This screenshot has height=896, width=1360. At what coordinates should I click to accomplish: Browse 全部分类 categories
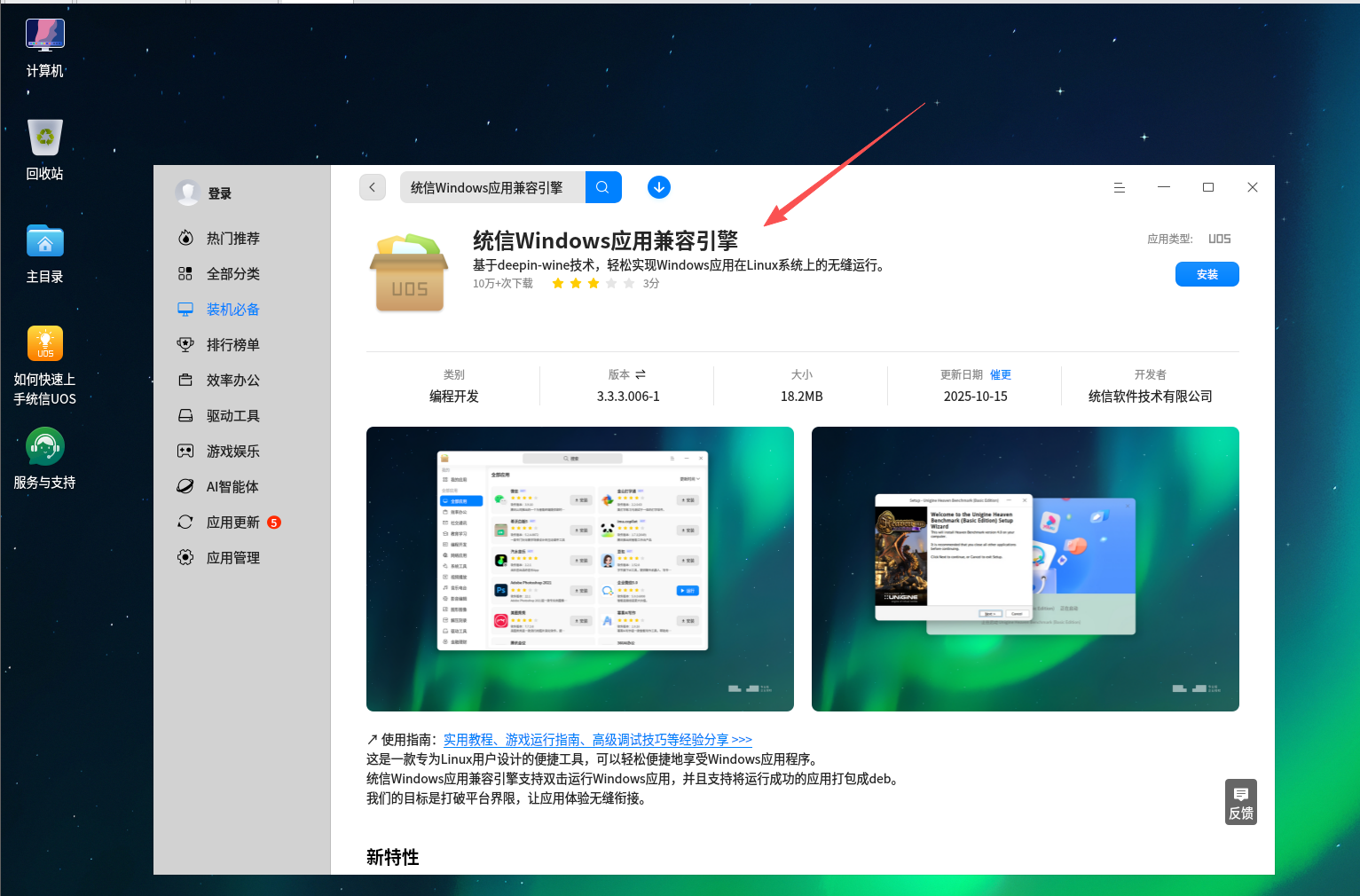click(233, 273)
